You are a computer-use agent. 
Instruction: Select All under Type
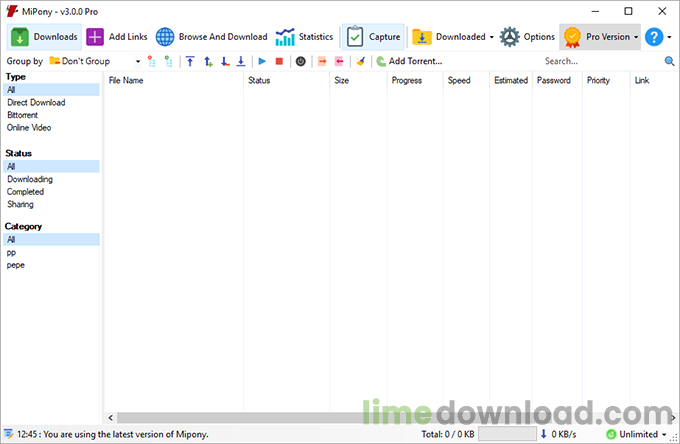[x=51, y=90]
